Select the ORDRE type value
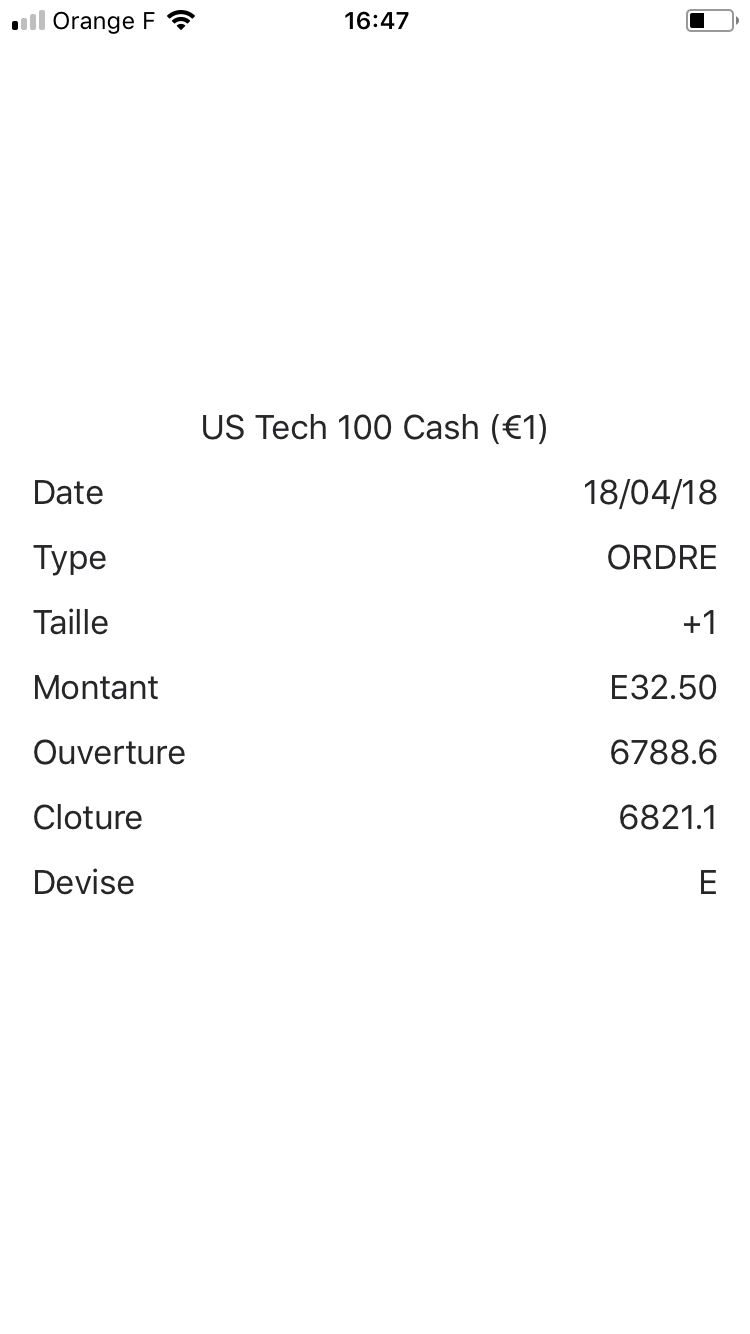Viewport: 750px width, 1334px height. (662, 558)
